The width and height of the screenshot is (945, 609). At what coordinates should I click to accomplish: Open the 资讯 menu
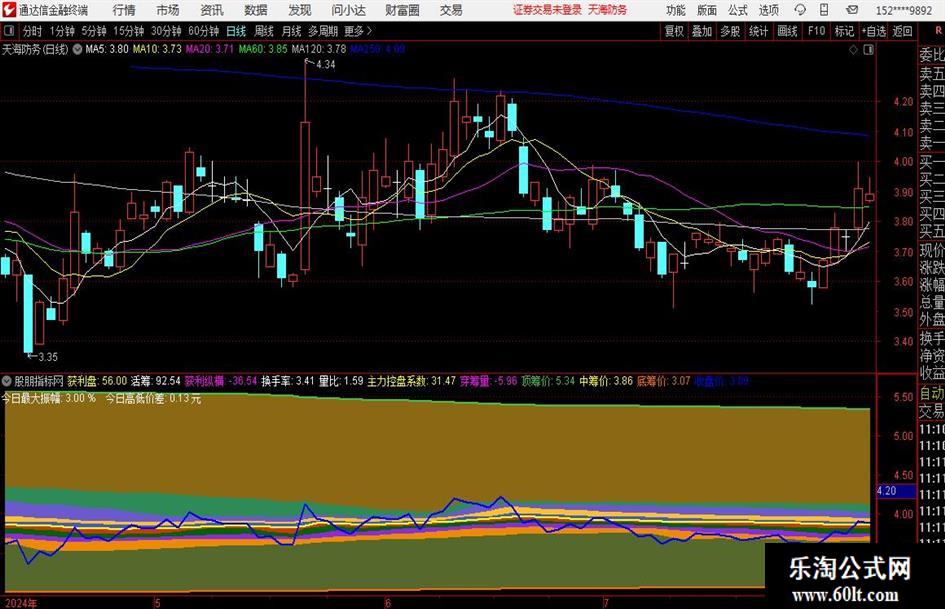(x=212, y=10)
